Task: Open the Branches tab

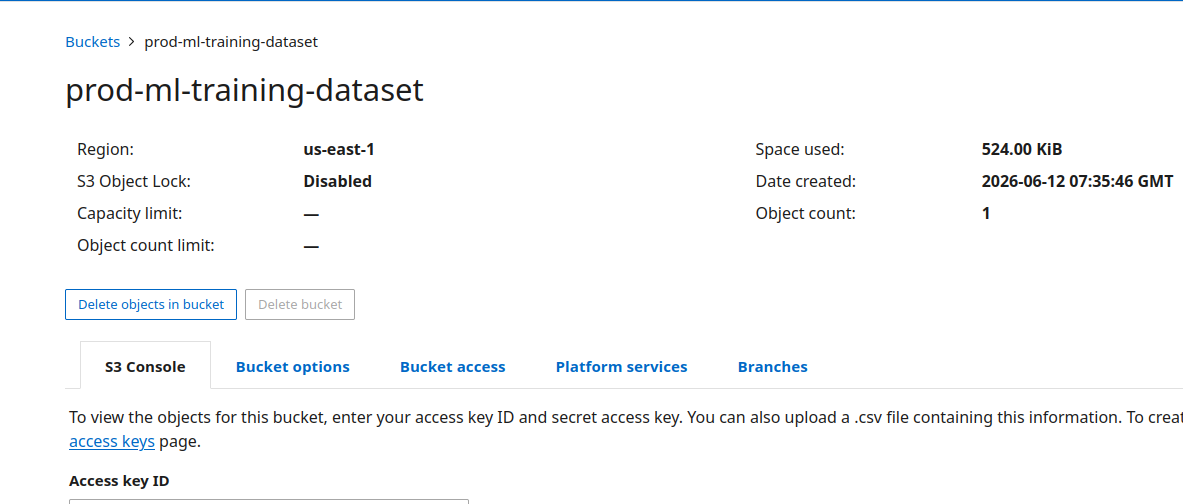Action: [x=773, y=367]
